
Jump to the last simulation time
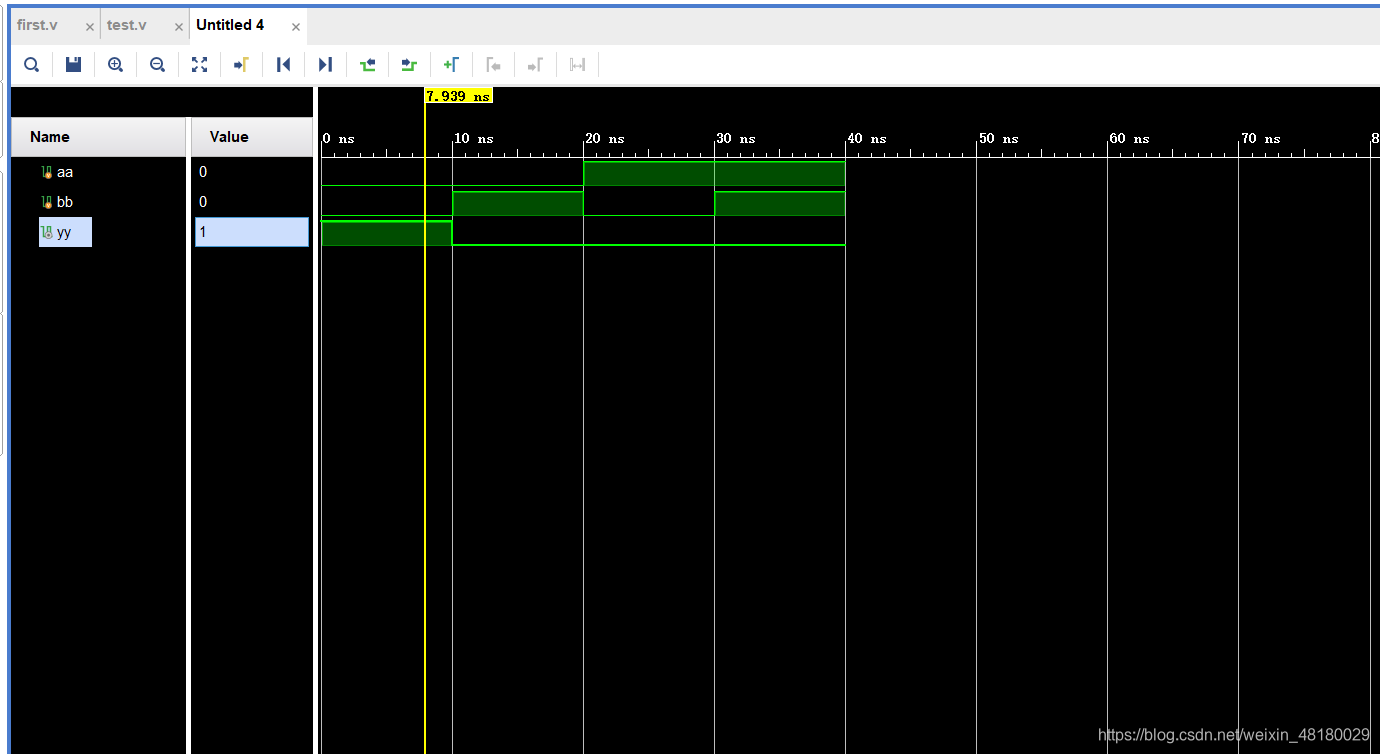point(325,65)
